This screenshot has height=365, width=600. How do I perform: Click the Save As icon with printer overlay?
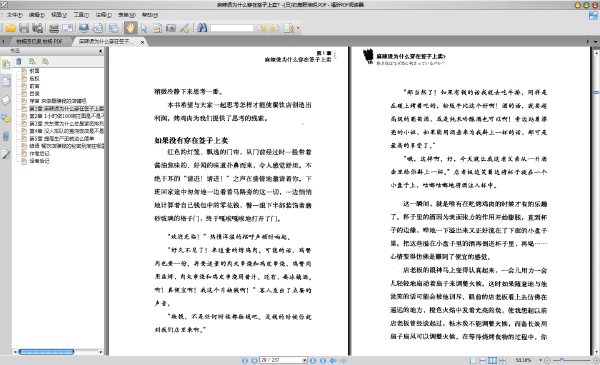point(37,28)
